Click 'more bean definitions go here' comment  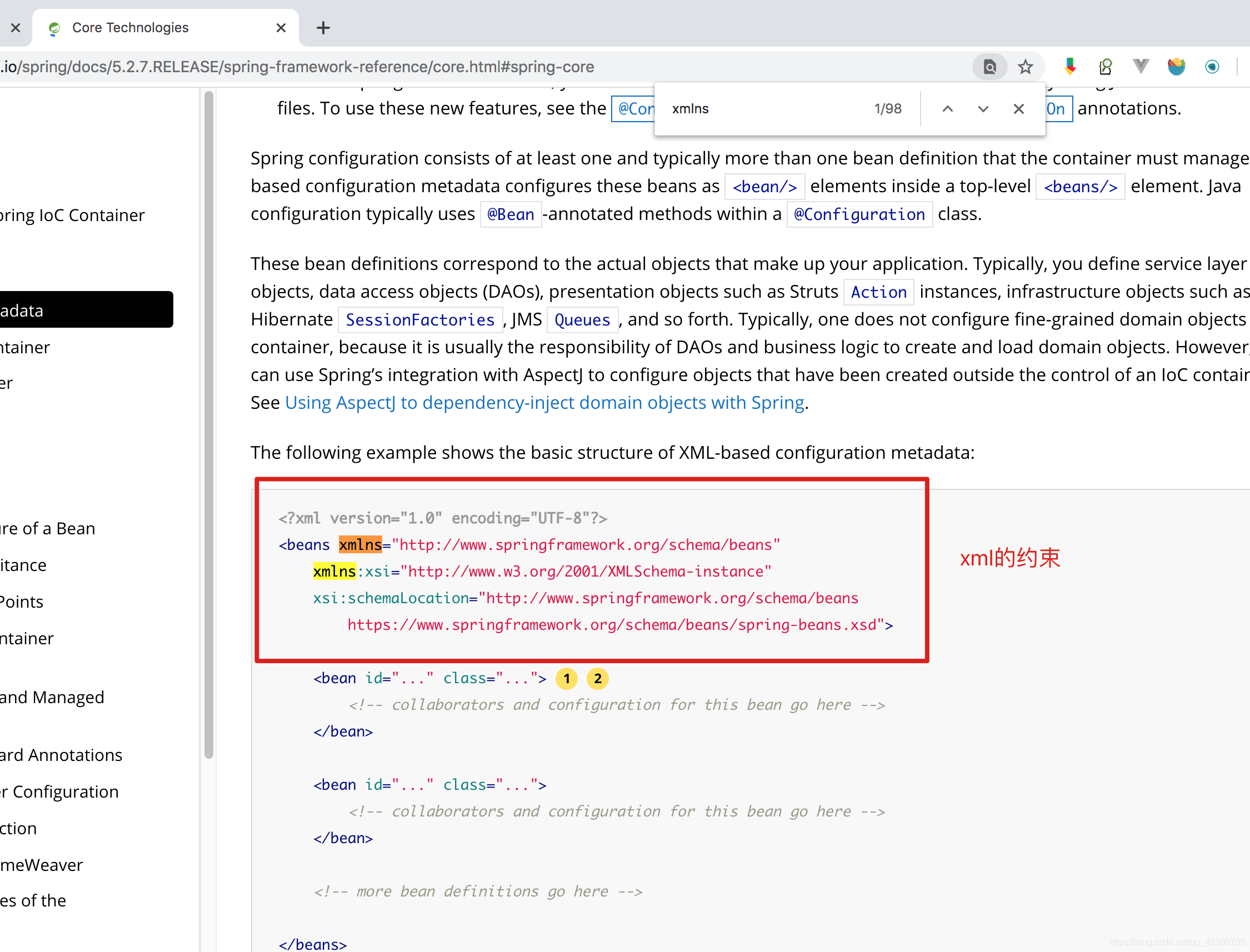478,891
